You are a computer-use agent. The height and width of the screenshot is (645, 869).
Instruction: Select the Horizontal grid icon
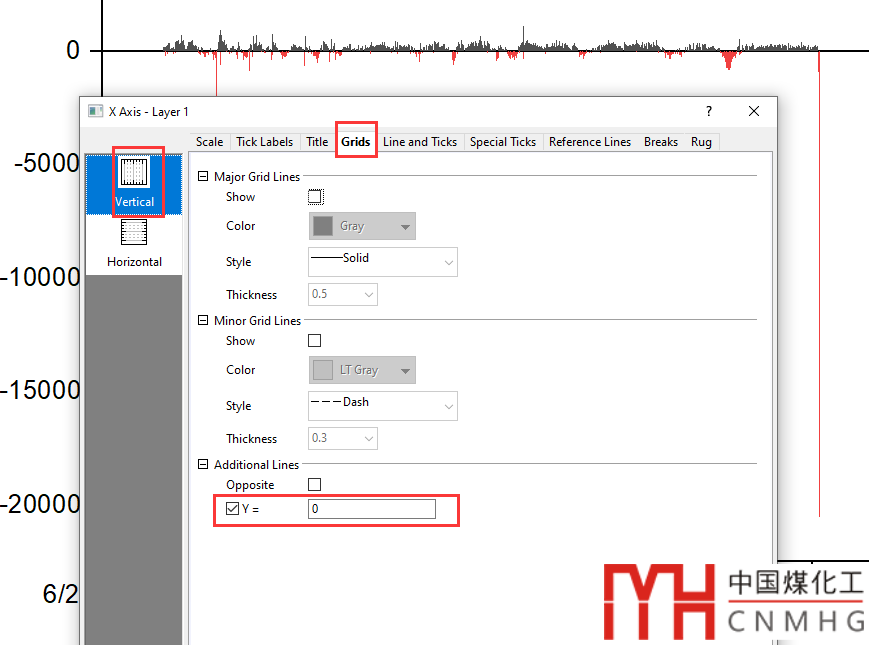point(134,244)
